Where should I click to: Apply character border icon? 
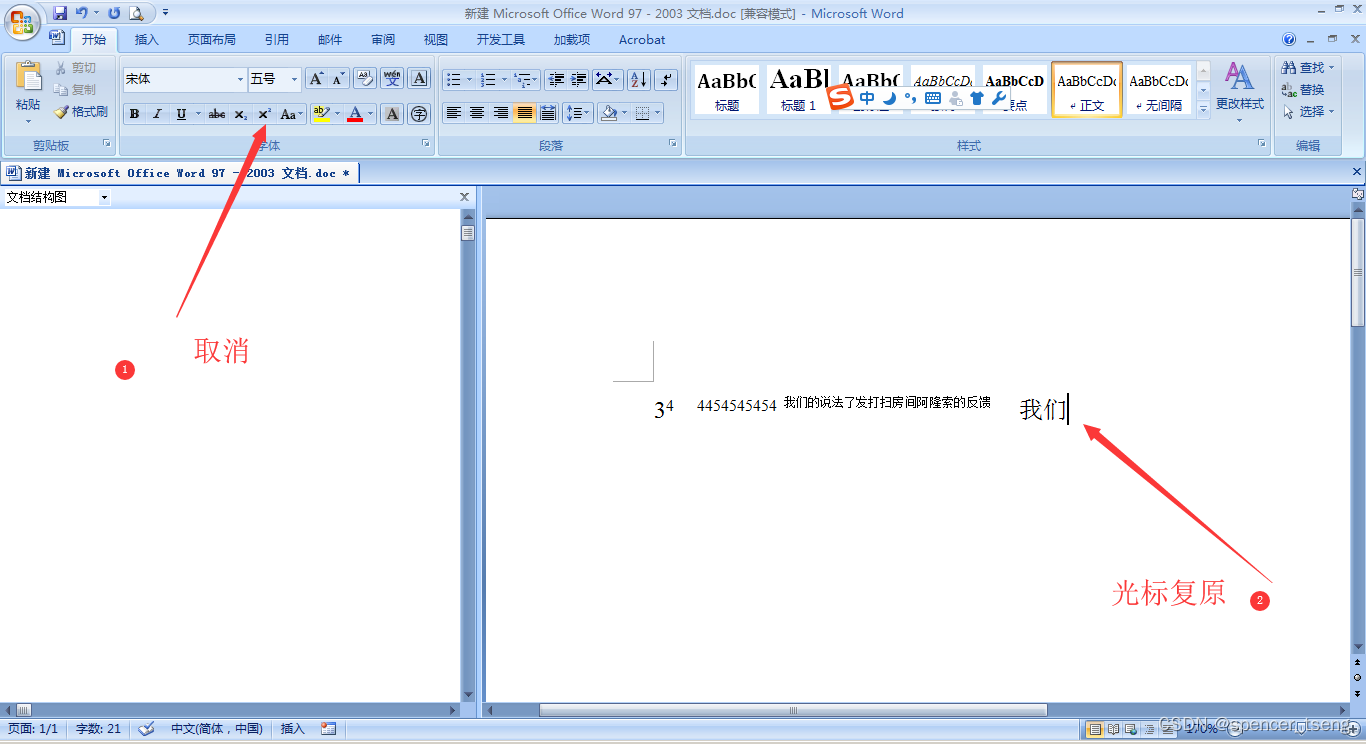click(420, 79)
